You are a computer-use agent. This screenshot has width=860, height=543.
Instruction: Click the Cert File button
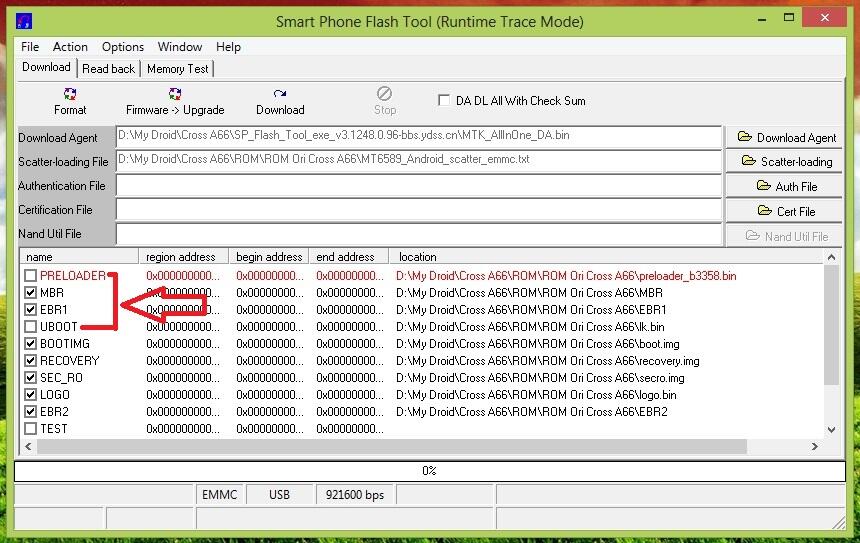point(785,211)
